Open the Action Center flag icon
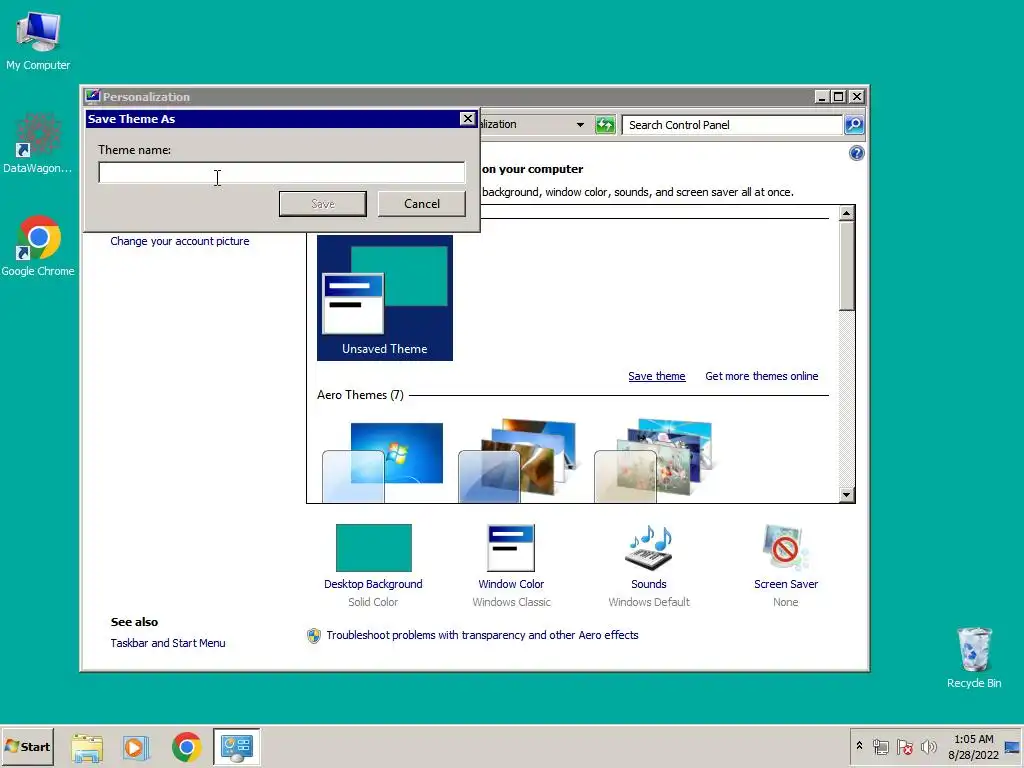The image size is (1024, 768). [904, 747]
